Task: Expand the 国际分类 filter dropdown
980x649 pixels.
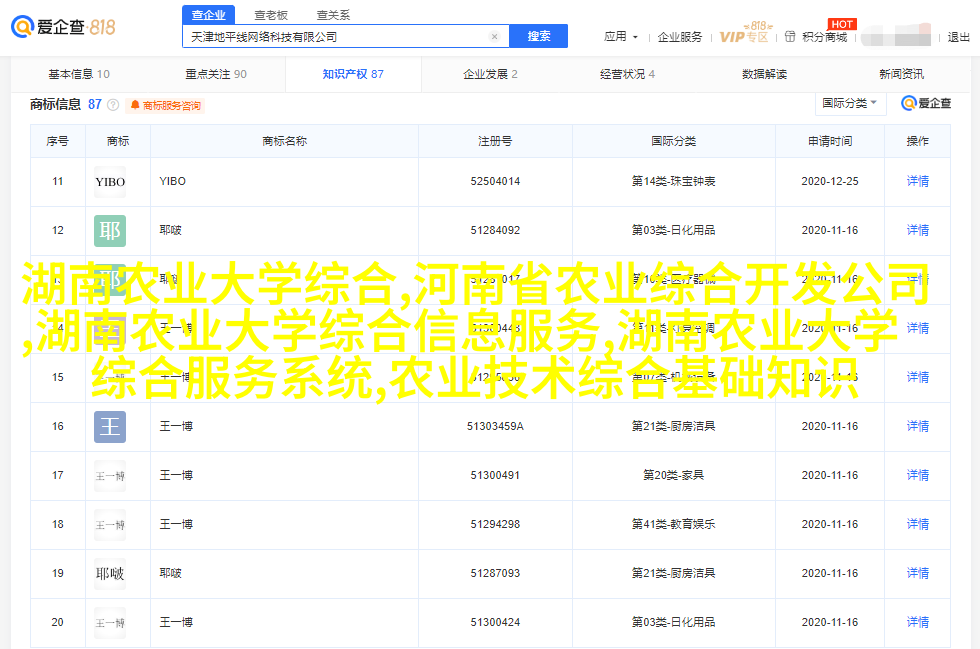Action: pyautogui.click(x=850, y=103)
